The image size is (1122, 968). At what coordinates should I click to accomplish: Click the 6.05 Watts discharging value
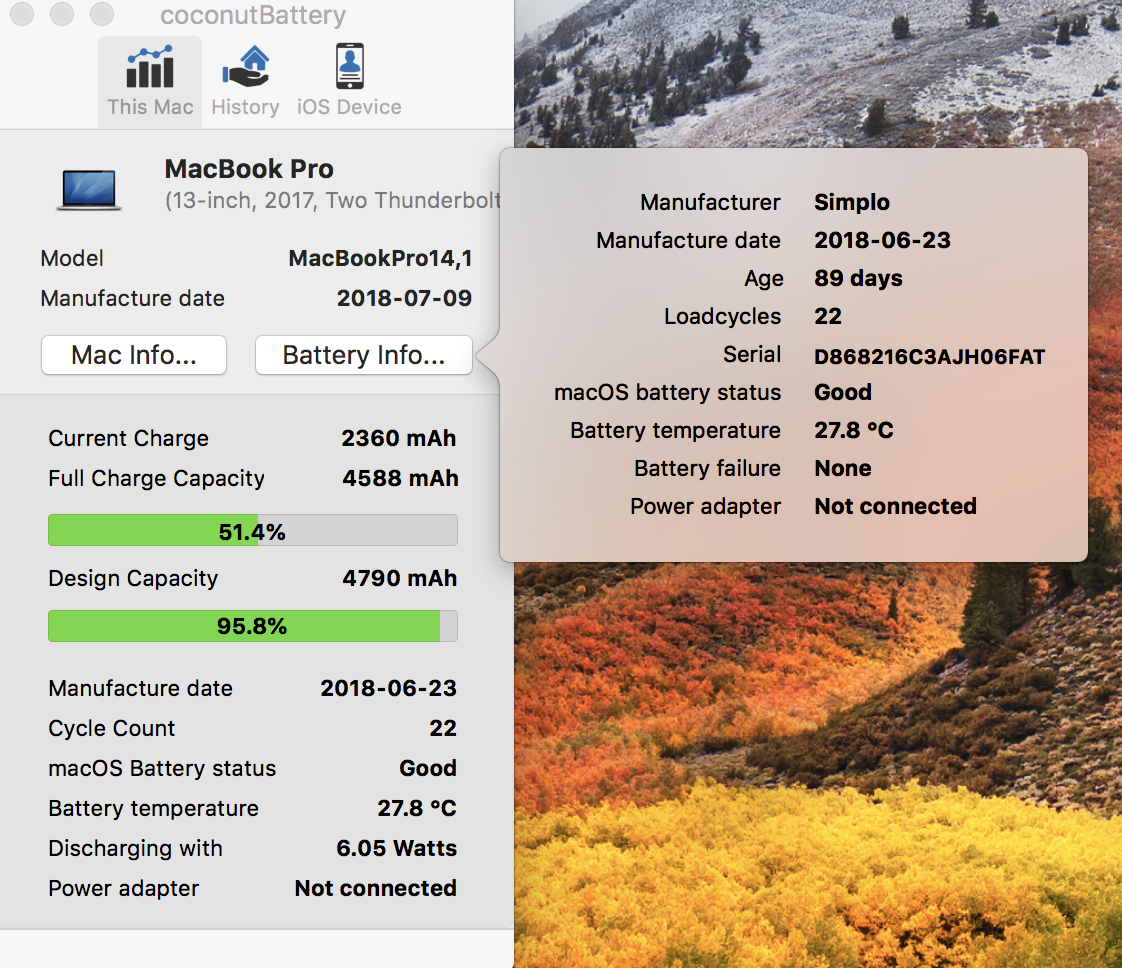click(x=396, y=849)
